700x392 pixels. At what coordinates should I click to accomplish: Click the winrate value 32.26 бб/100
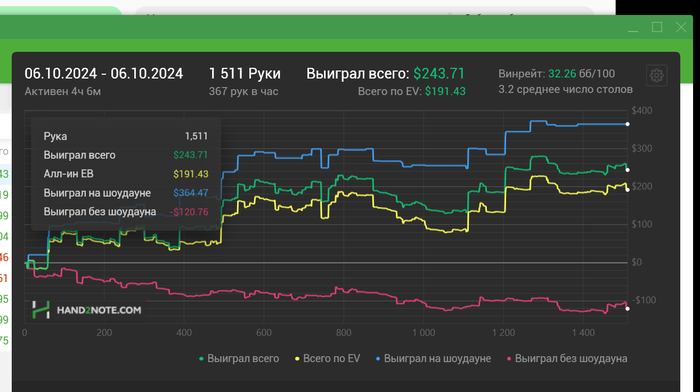[x=581, y=74]
